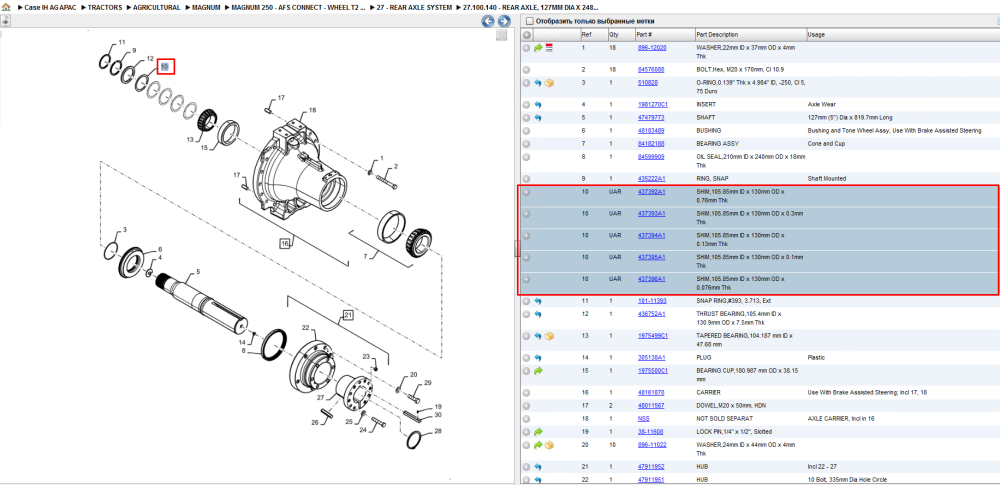Go to previous diagram with left arrow
The image size is (1000, 485).
tap(487, 22)
